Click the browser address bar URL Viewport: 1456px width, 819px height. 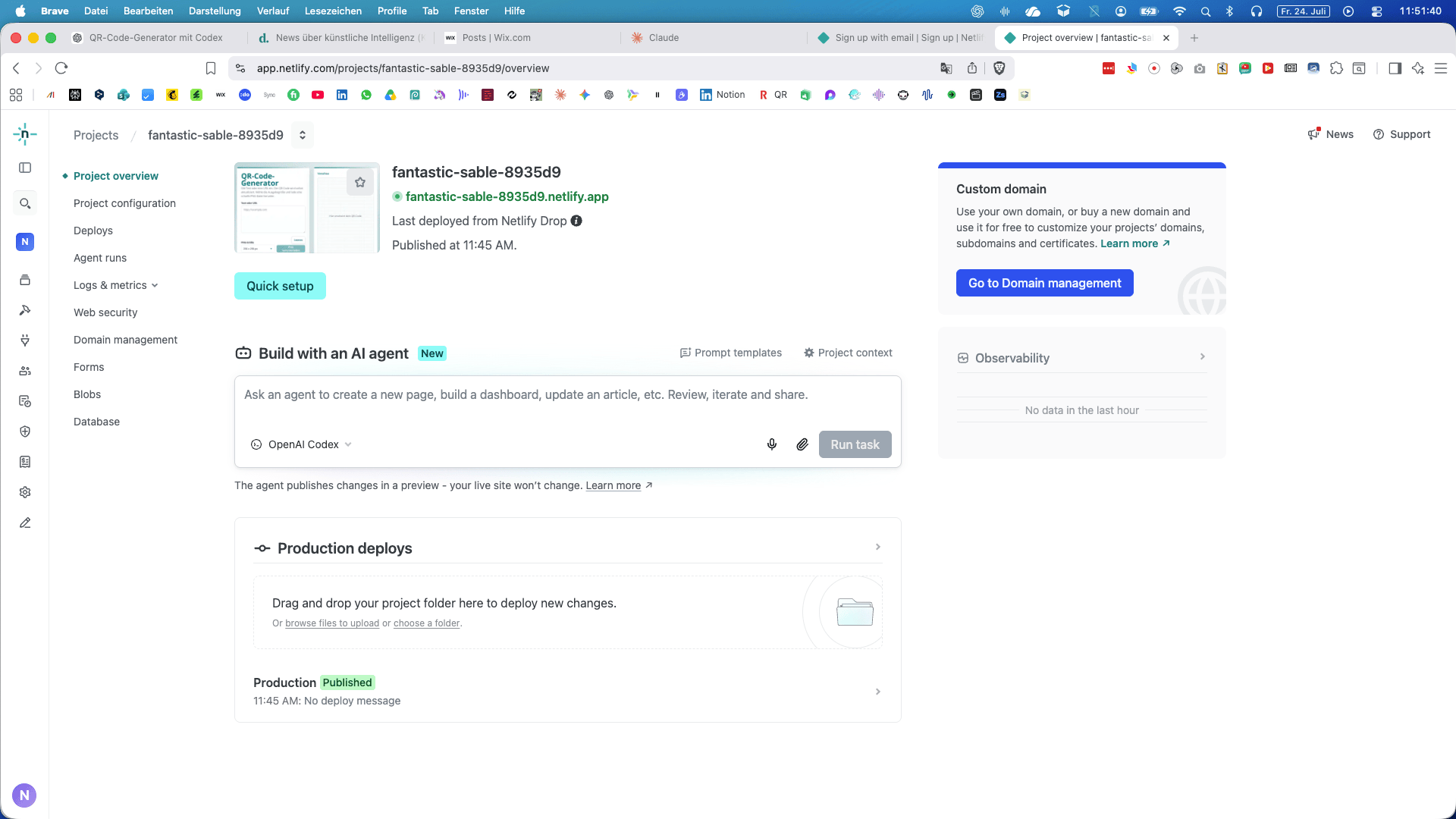403,68
